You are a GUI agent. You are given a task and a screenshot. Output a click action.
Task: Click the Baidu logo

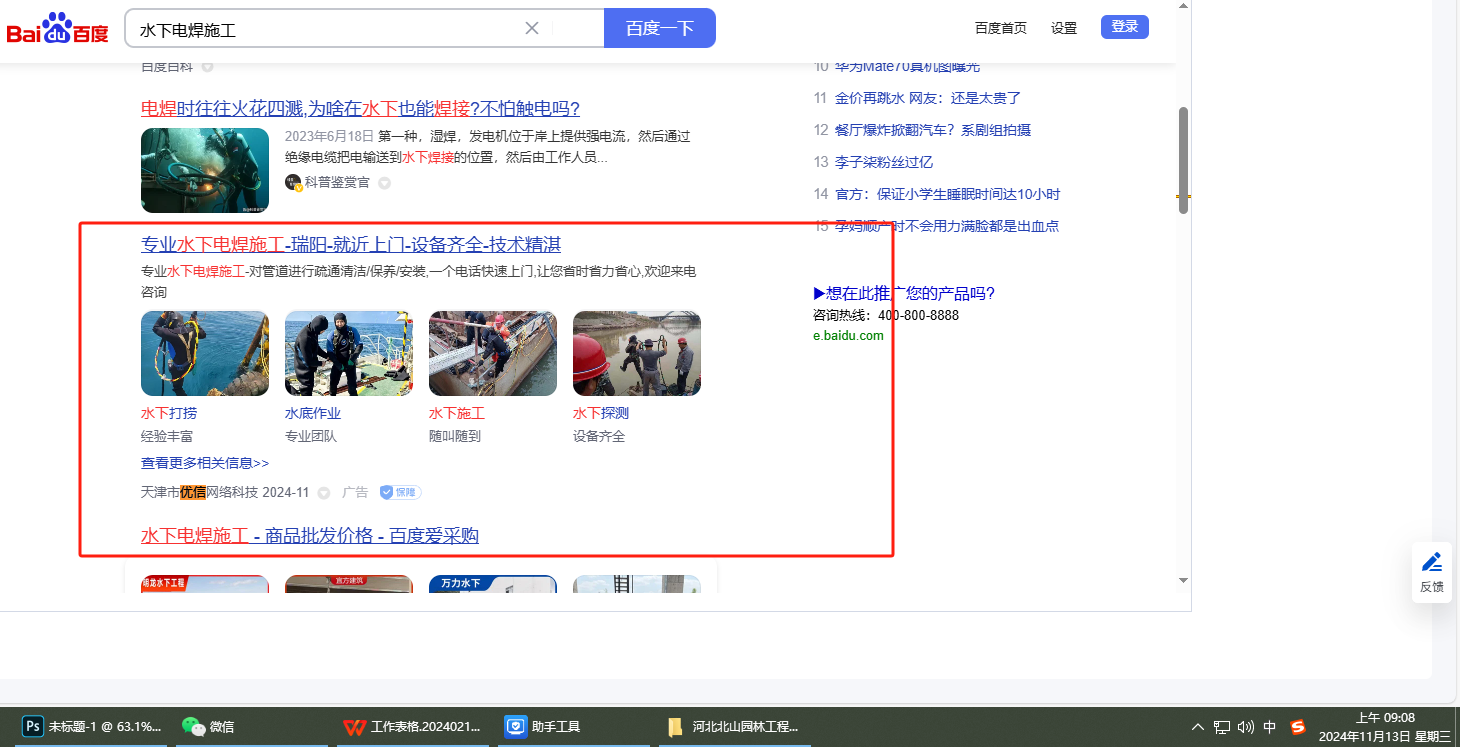click(x=57, y=28)
